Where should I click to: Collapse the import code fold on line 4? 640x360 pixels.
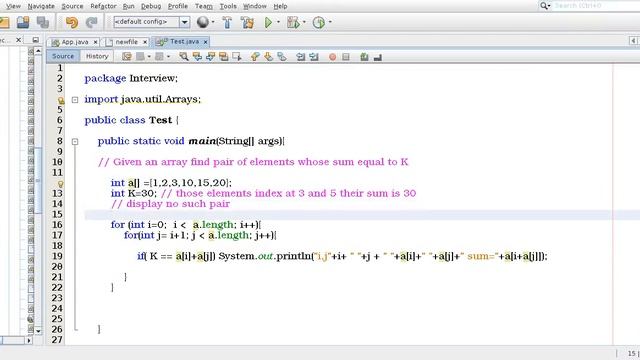(75, 100)
